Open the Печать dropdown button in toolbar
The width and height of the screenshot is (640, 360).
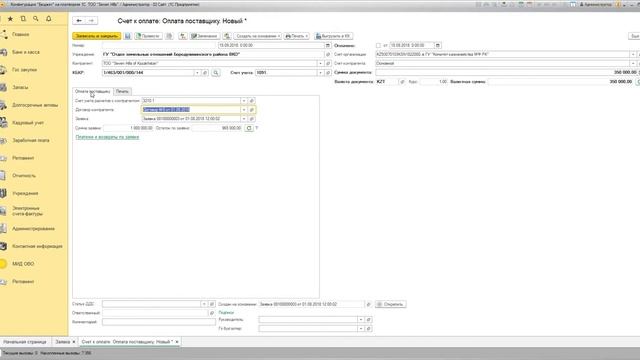tap(297, 36)
